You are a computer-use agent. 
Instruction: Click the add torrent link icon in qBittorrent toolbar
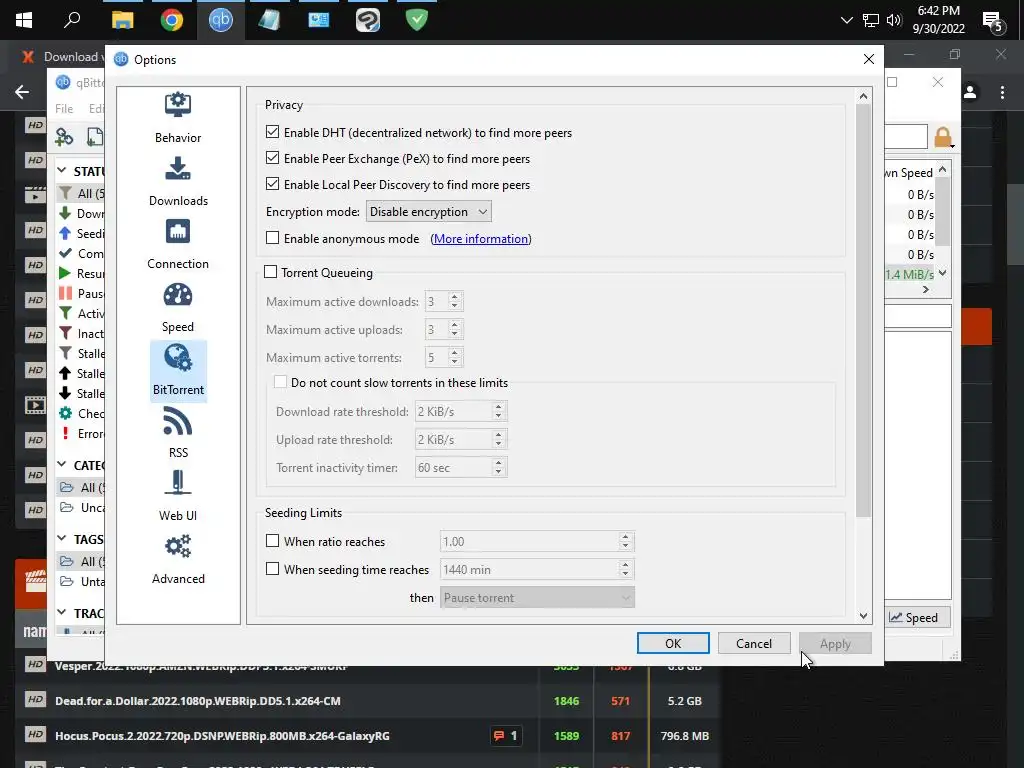pyautogui.click(x=64, y=136)
